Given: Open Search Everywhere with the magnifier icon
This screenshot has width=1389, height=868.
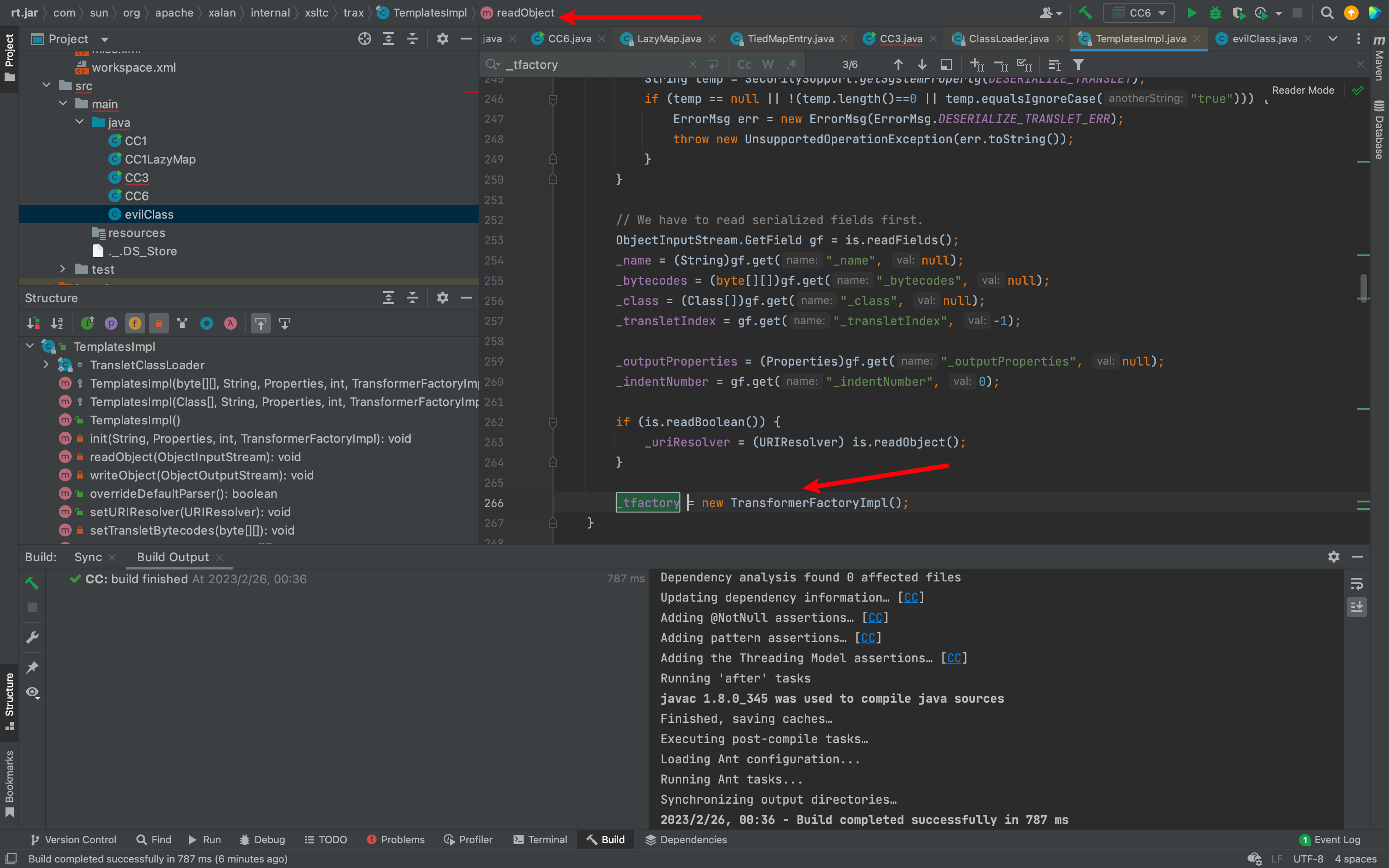Looking at the screenshot, I should click(1327, 13).
